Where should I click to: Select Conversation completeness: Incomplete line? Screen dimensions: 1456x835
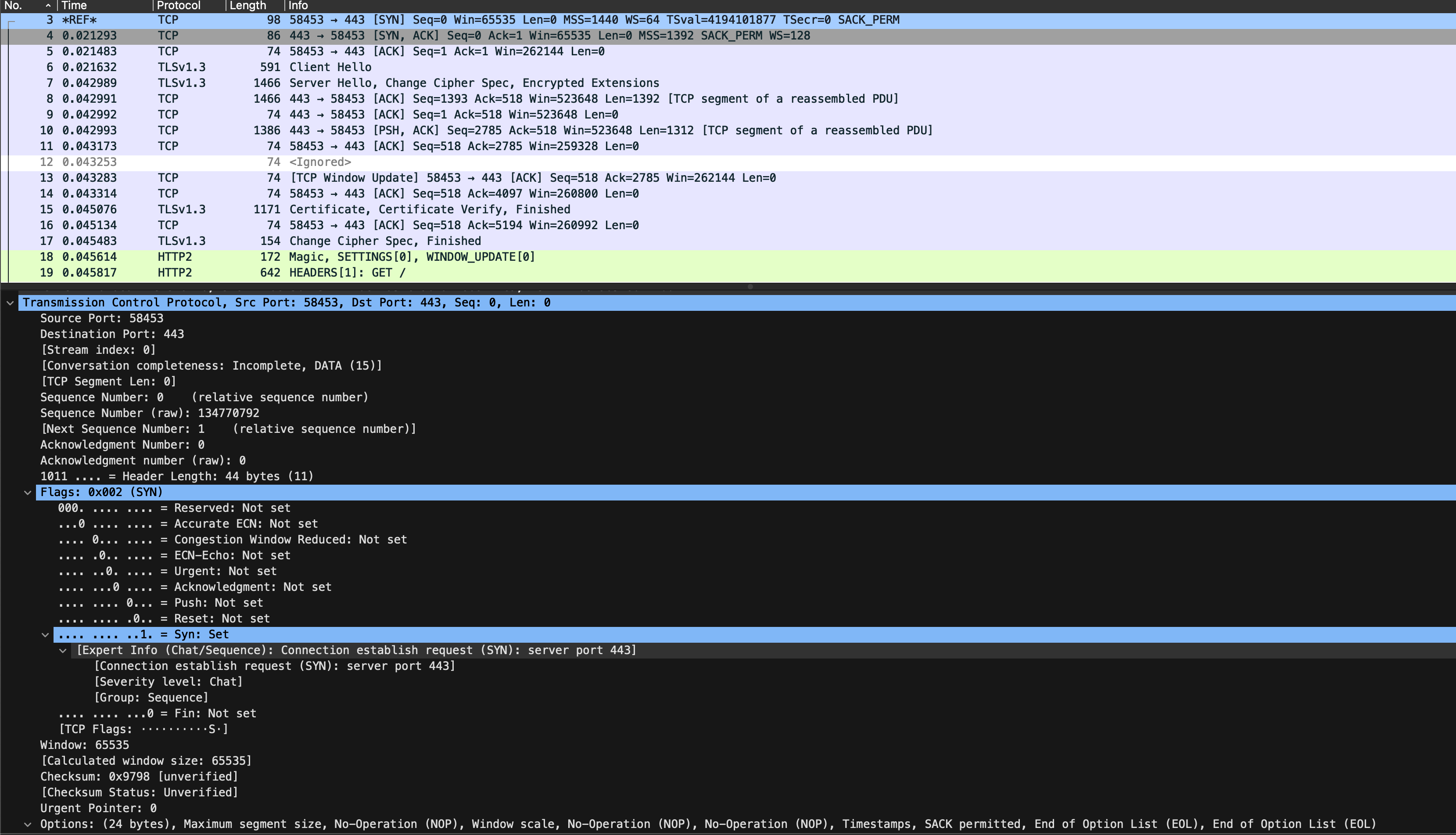212,366
